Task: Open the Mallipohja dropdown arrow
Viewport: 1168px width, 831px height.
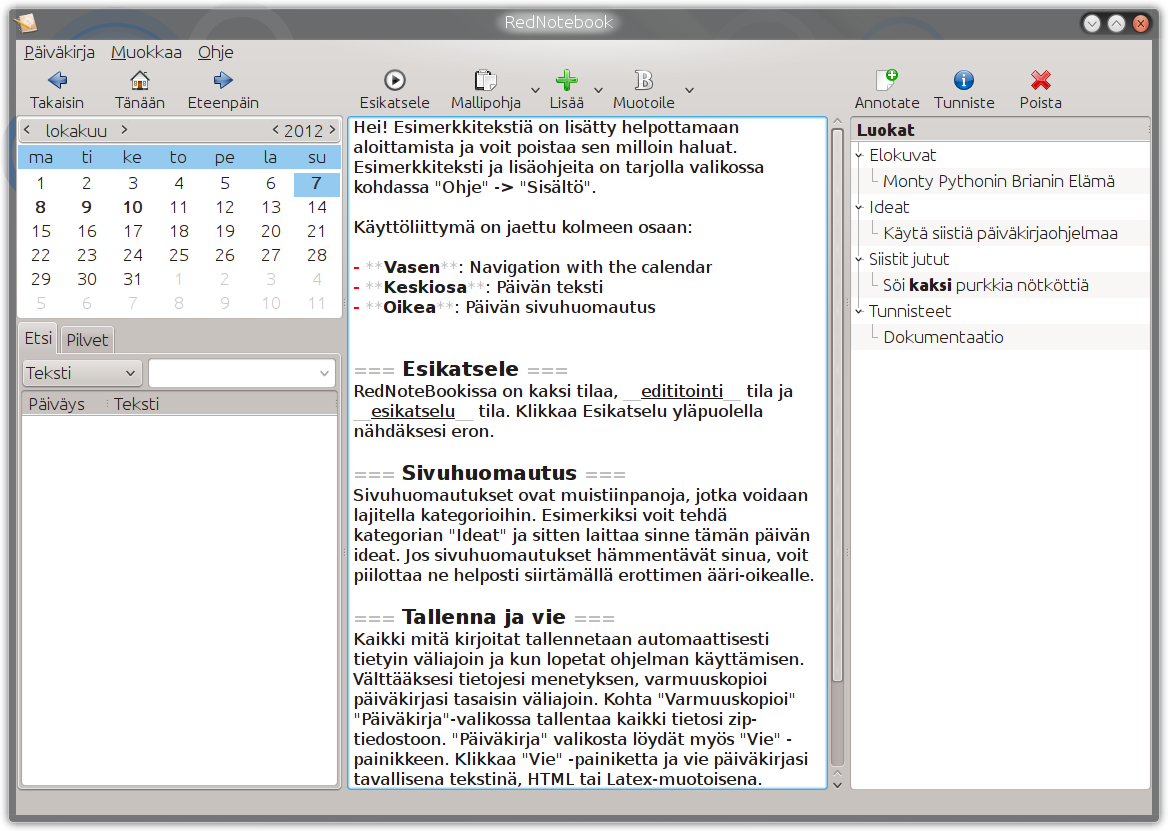Action: click(x=536, y=90)
